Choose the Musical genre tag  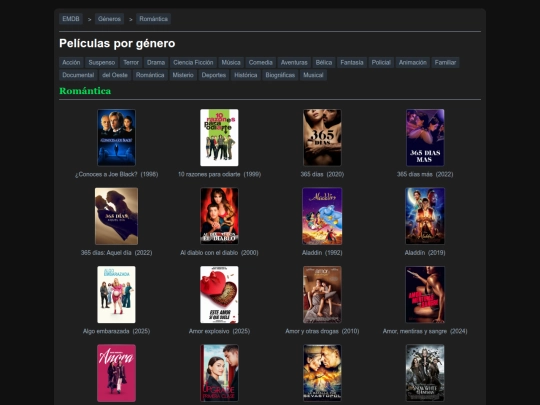point(313,75)
